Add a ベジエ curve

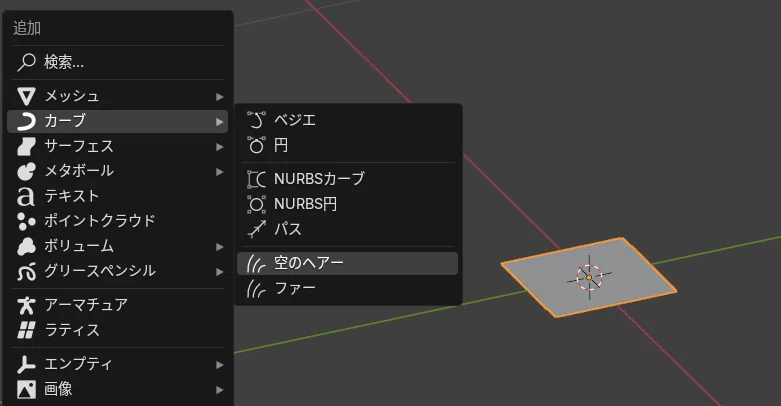[347, 120]
